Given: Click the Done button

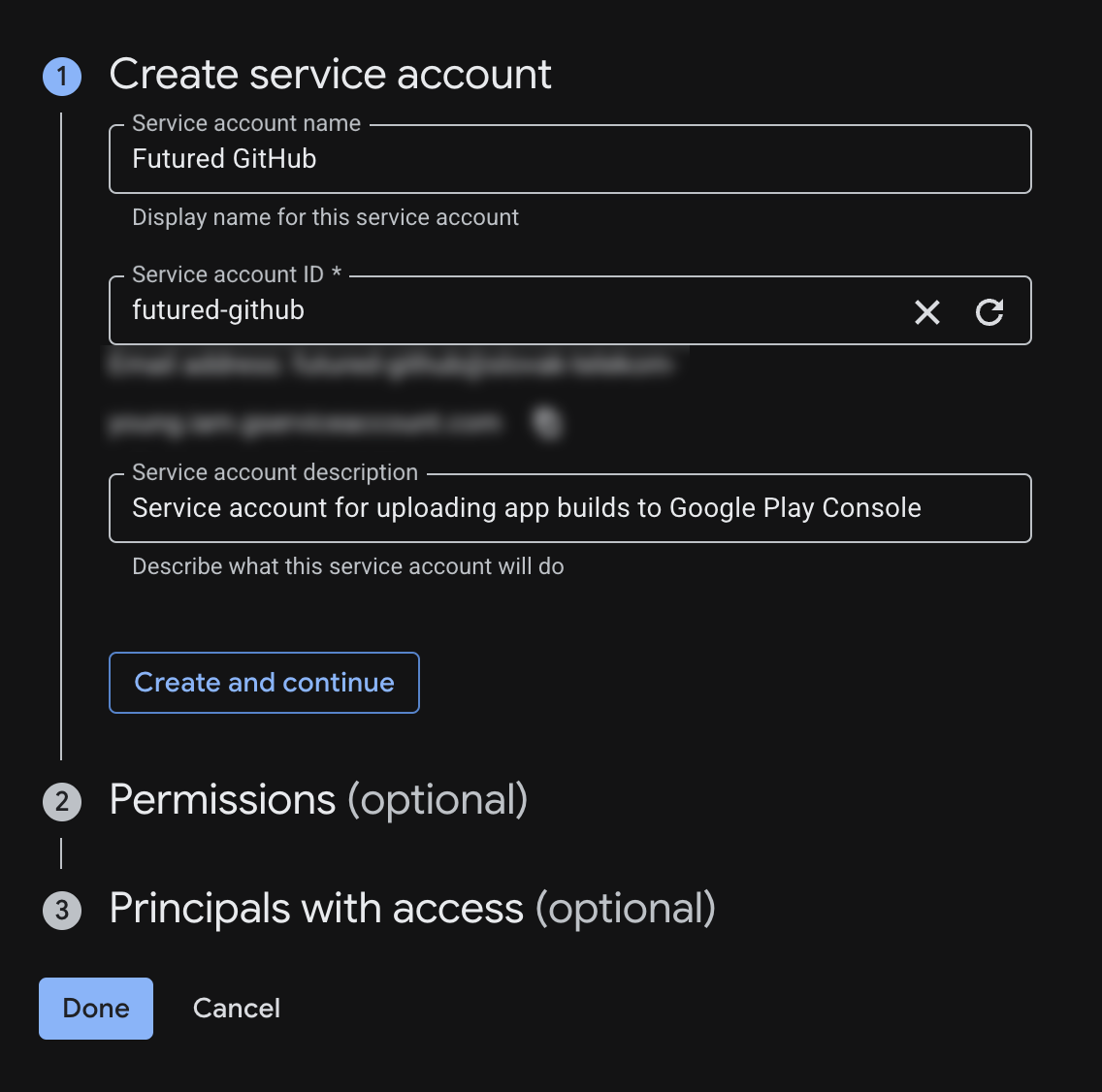Looking at the screenshot, I should (96, 1009).
